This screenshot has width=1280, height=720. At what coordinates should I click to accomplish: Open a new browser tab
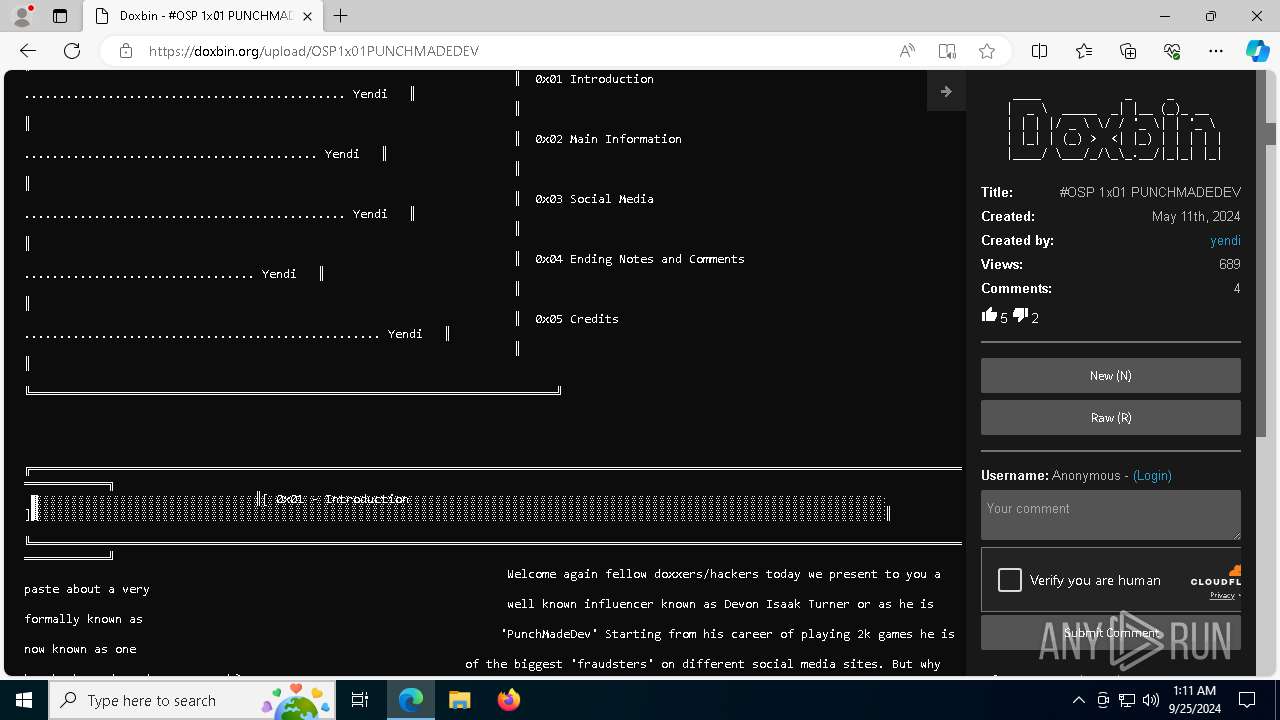pos(341,16)
